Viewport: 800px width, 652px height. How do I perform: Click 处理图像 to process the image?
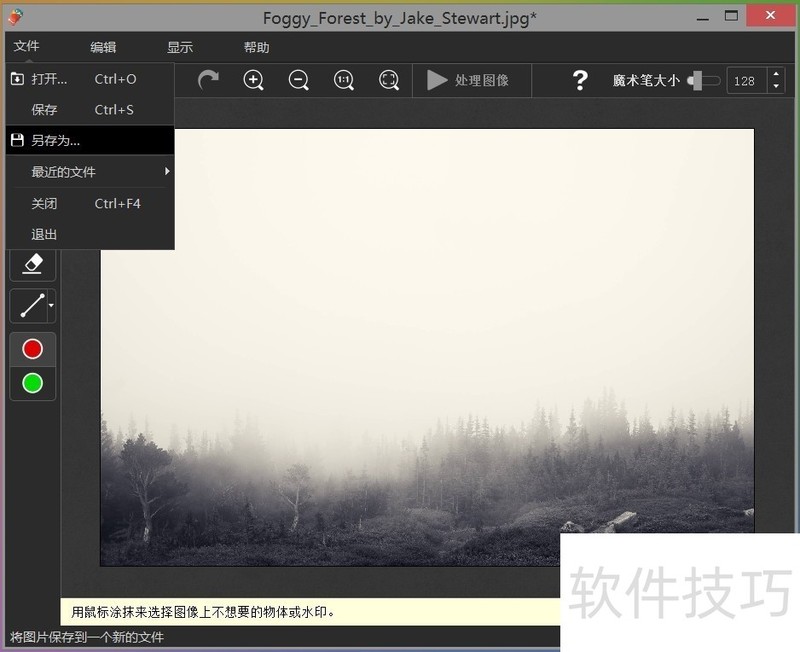471,81
